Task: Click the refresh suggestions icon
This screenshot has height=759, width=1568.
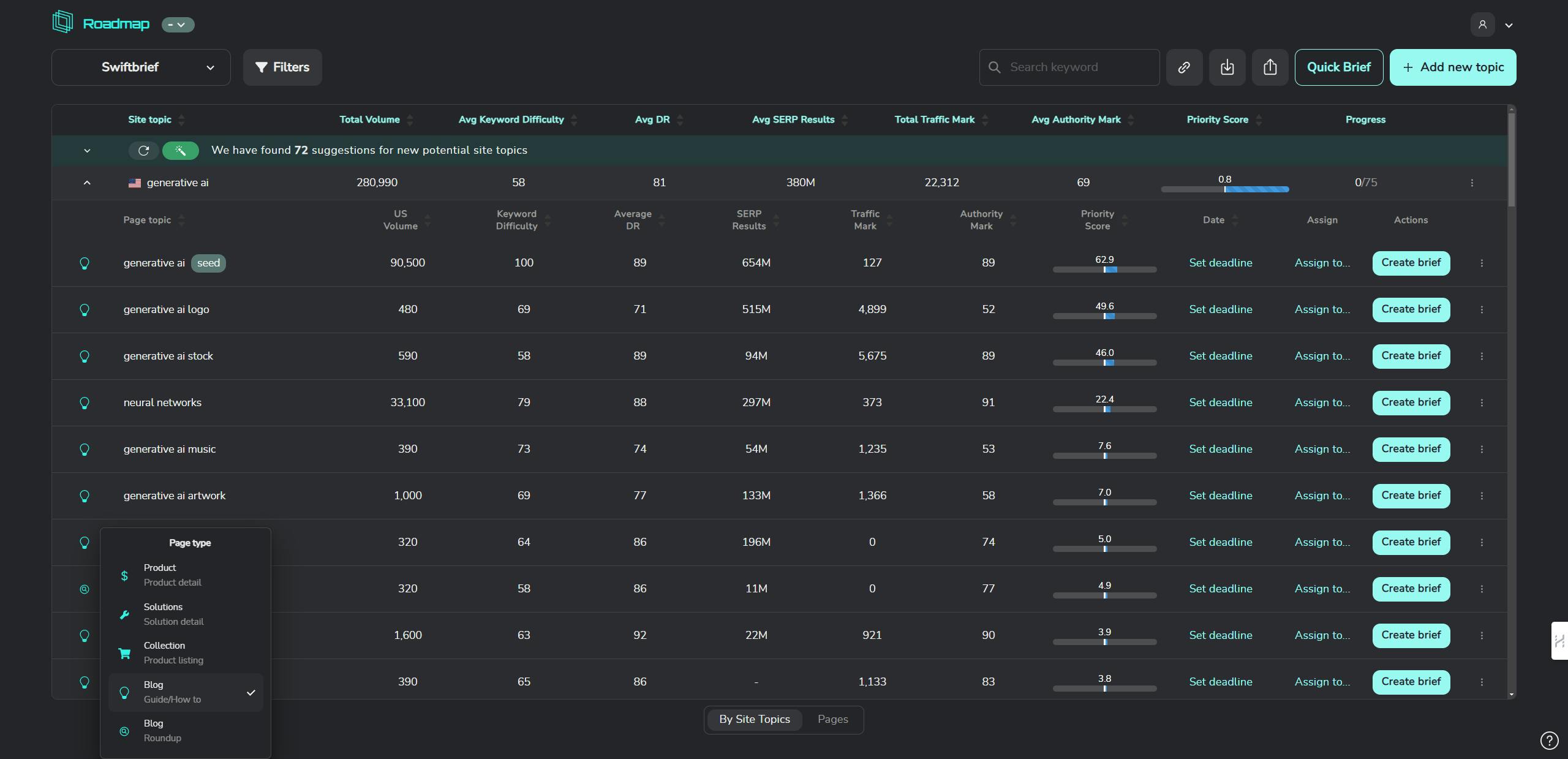Action: click(143, 151)
